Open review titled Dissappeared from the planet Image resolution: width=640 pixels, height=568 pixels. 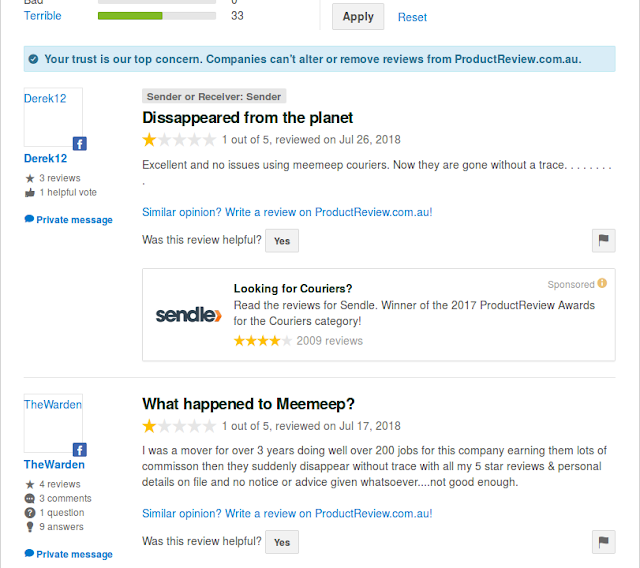[247, 118]
